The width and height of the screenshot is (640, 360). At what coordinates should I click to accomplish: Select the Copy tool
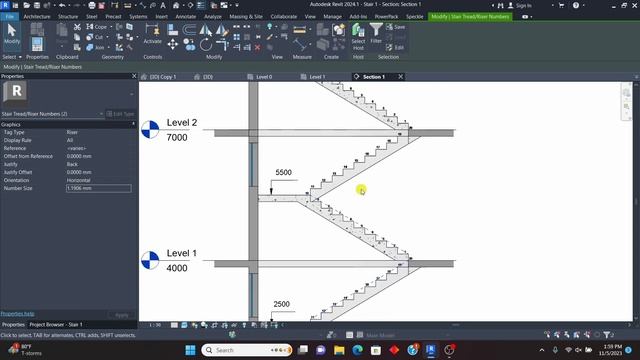pos(189,44)
